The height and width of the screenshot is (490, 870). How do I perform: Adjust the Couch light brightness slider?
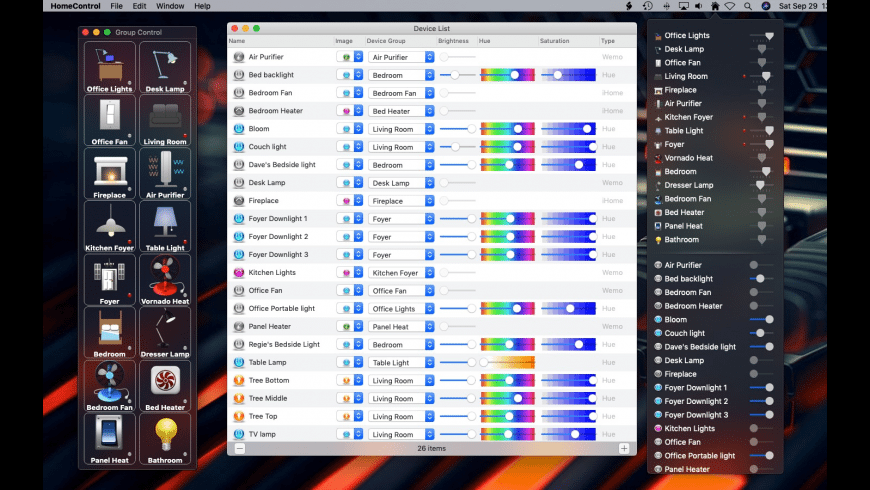pos(457,147)
